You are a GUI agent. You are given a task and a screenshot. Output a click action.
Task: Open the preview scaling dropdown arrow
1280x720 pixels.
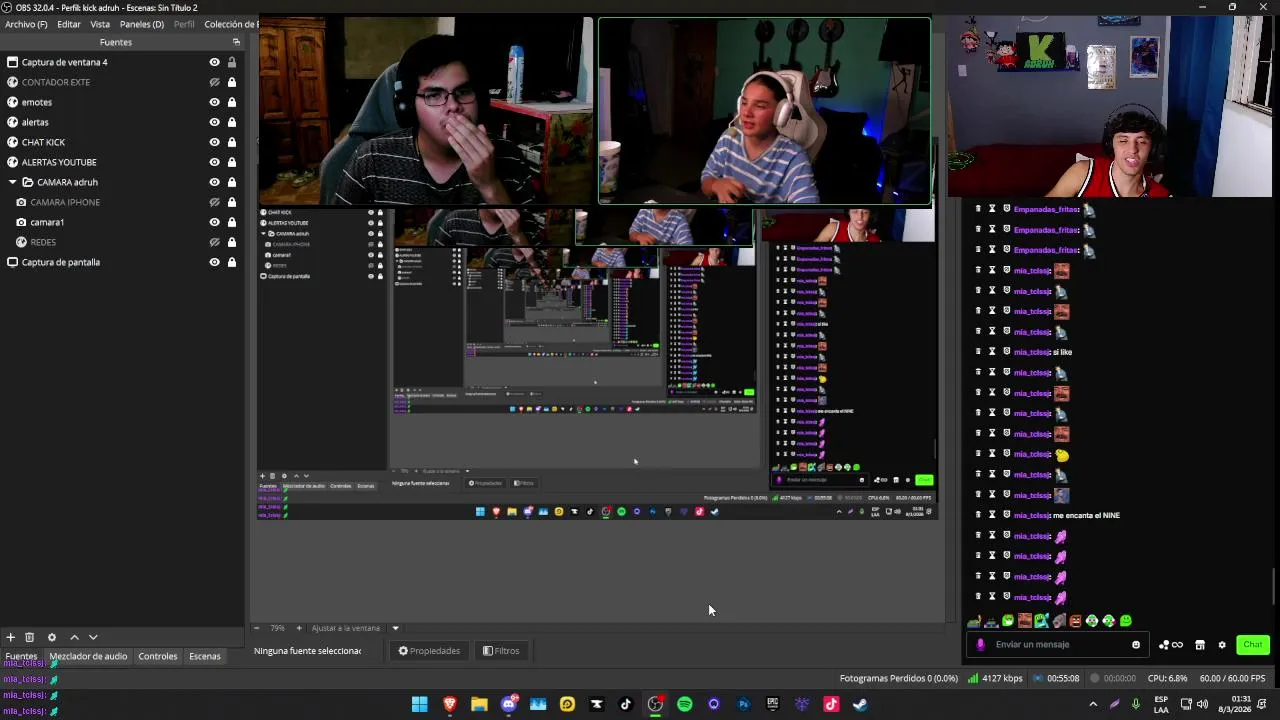(x=395, y=628)
